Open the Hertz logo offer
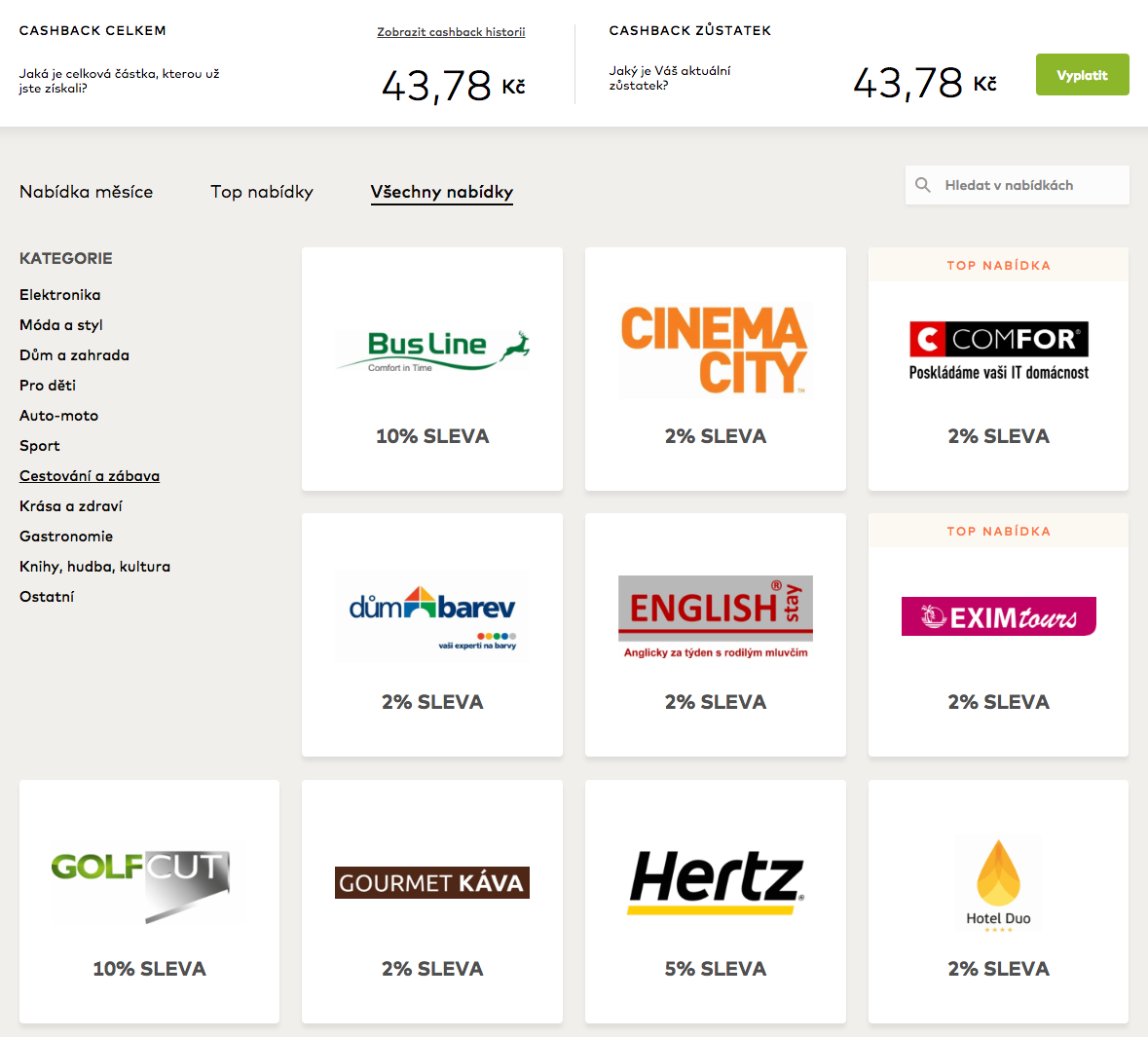1148x1037 pixels. [x=716, y=882]
